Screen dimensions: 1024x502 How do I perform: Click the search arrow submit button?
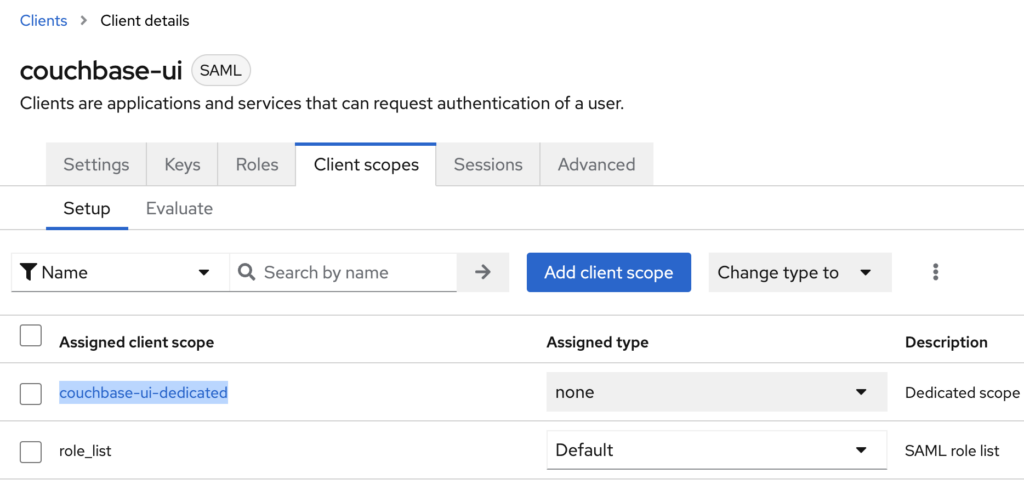(x=483, y=272)
